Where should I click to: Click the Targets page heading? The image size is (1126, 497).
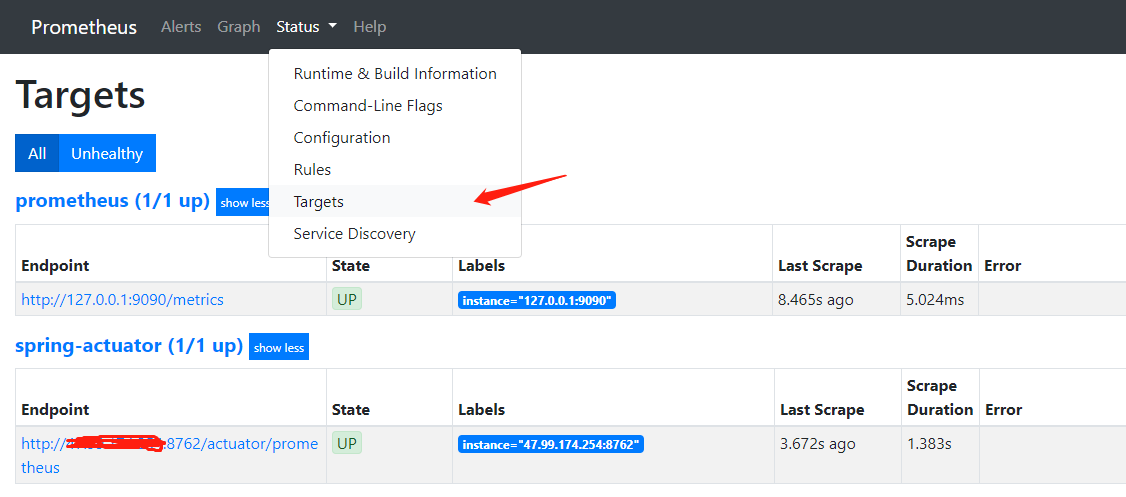(x=80, y=95)
